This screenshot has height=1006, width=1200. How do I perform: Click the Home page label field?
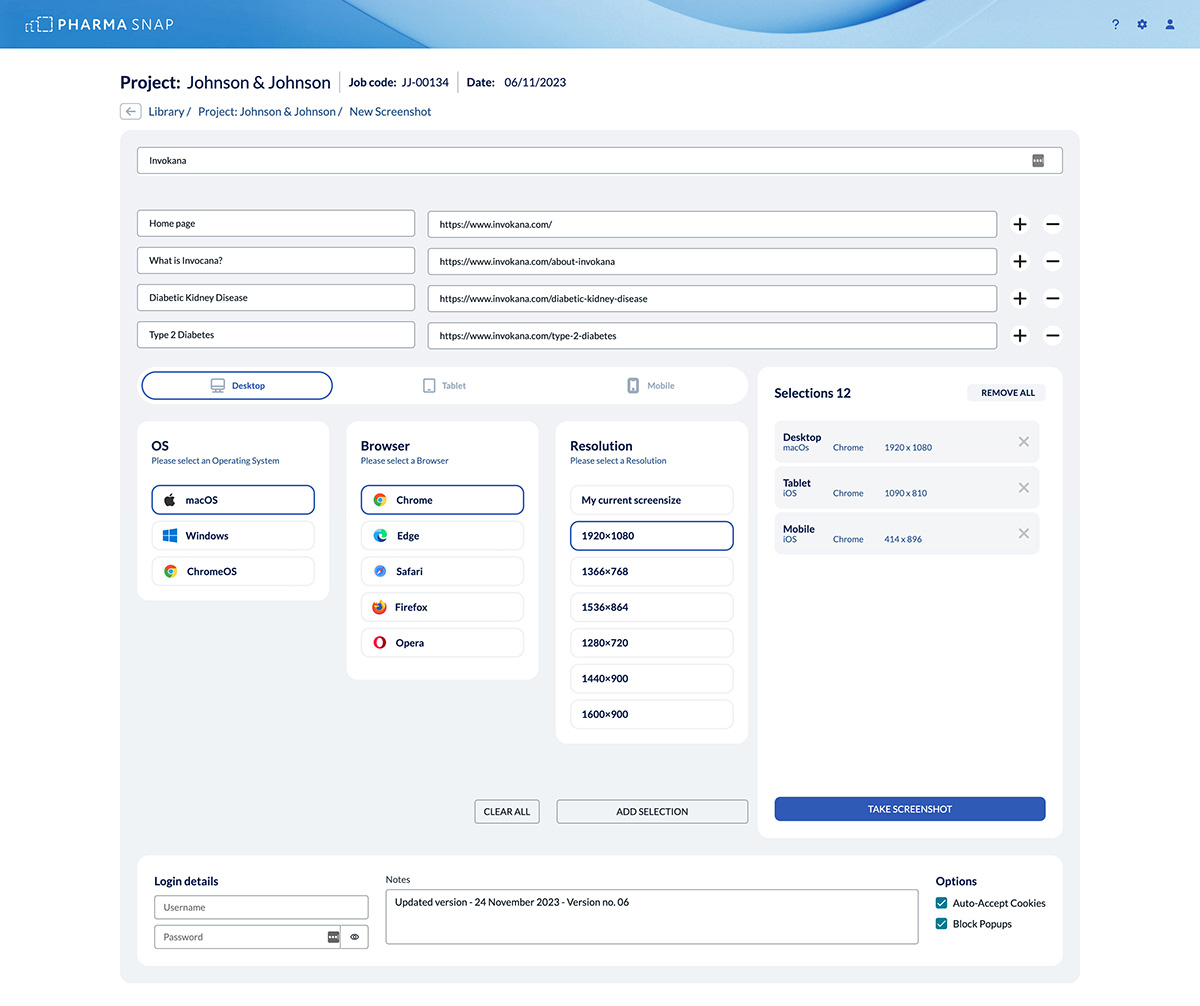[x=276, y=224]
